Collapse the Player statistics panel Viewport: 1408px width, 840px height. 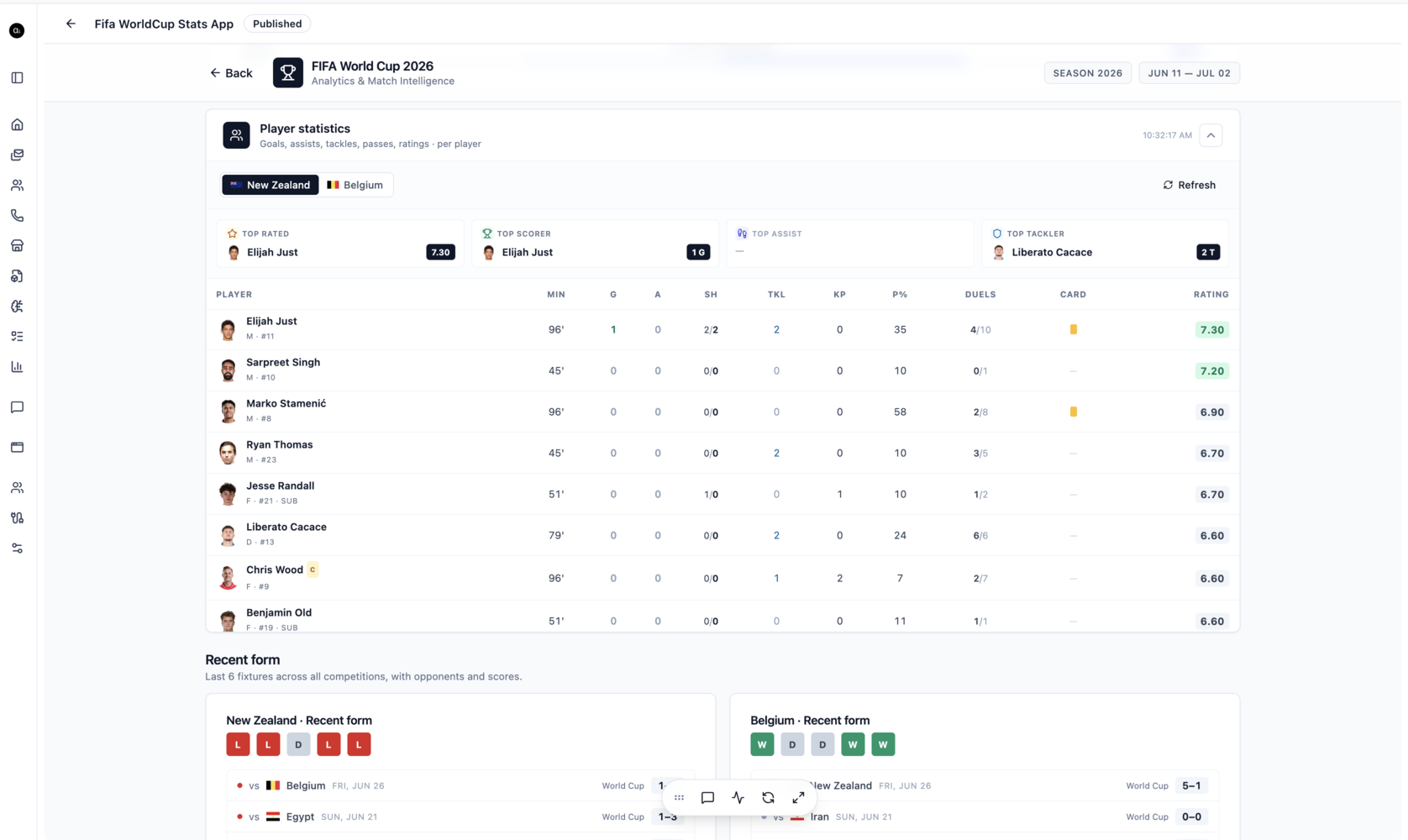1211,135
